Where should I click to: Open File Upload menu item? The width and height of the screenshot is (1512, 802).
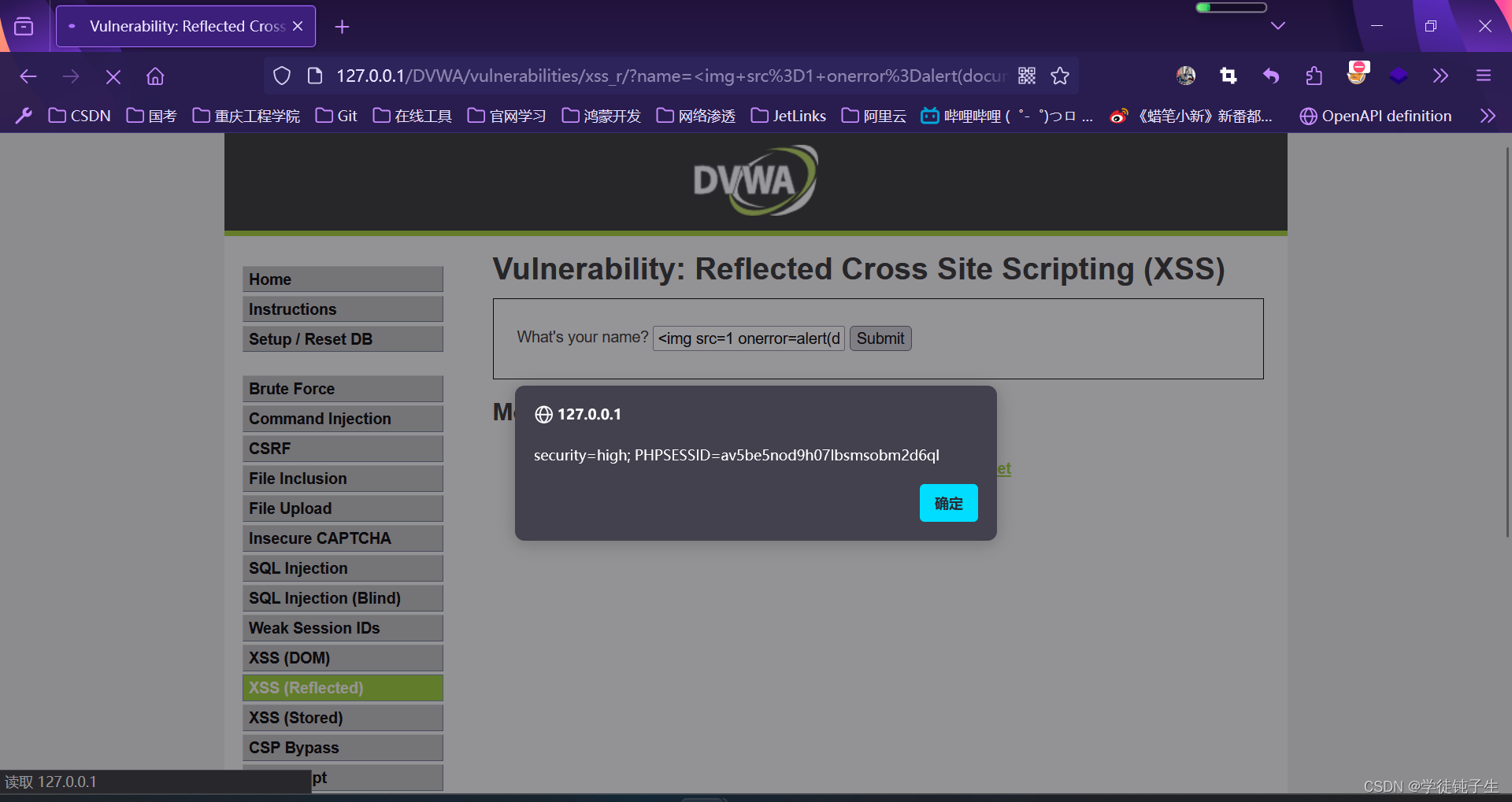343,508
